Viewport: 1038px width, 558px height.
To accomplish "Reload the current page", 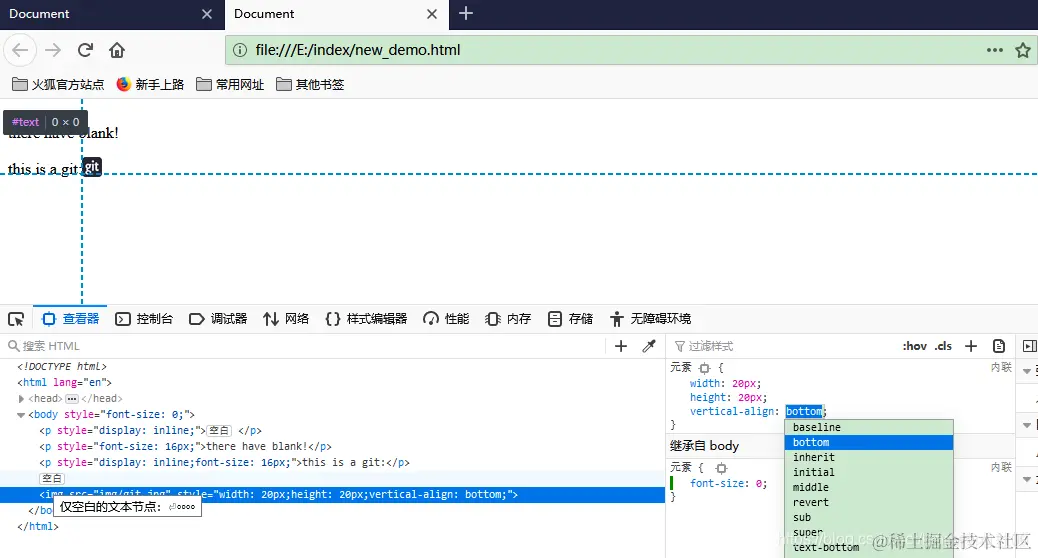I will point(85,50).
